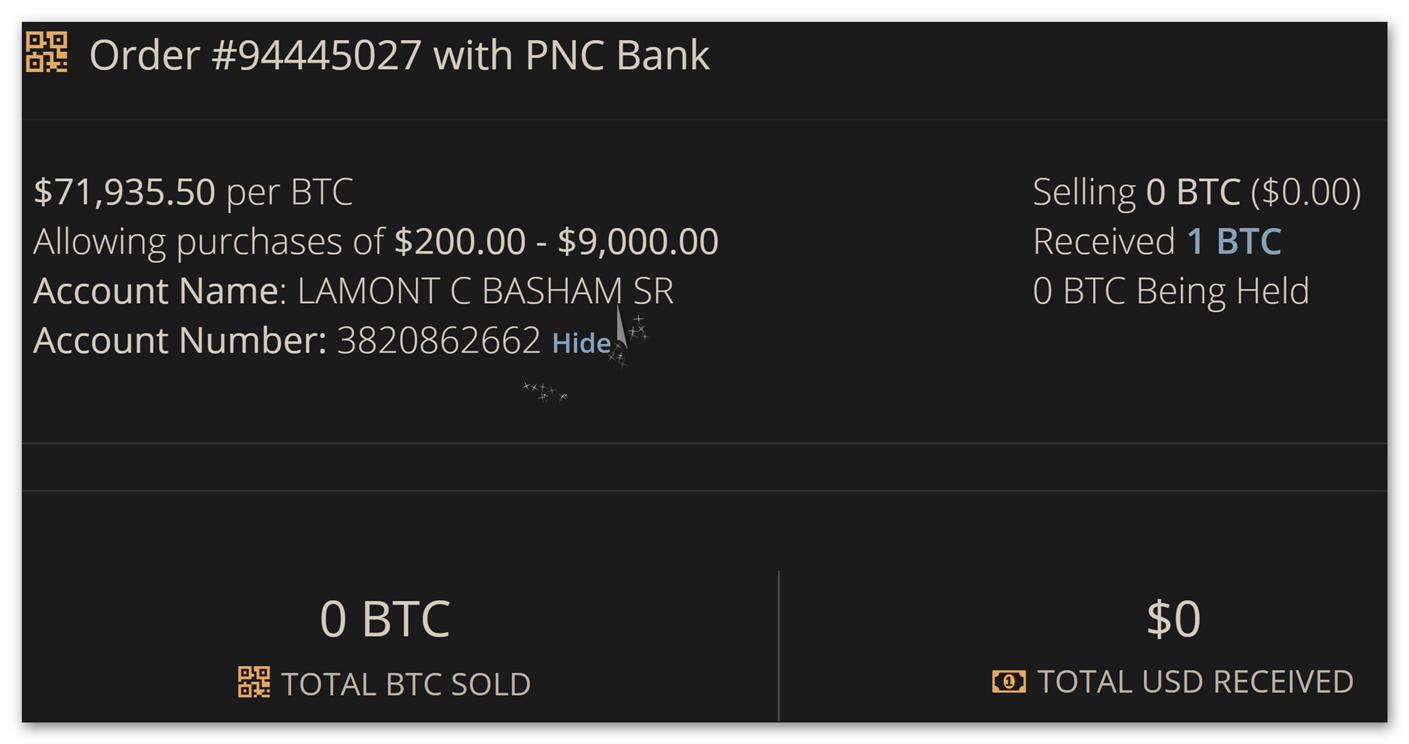The width and height of the screenshot is (1409, 744).
Task: Click the $0 total received figure
Action: pyautogui.click(x=1173, y=618)
